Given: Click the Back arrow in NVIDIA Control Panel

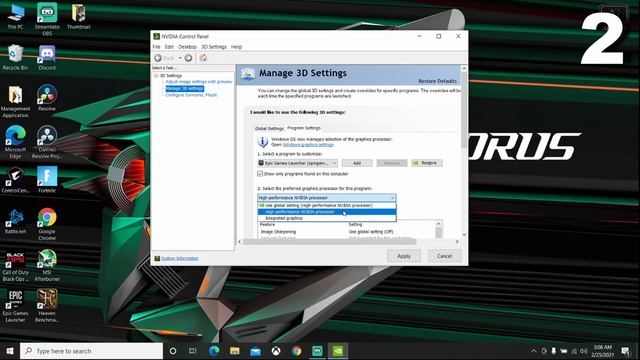Looking at the screenshot, I should click(158, 58).
